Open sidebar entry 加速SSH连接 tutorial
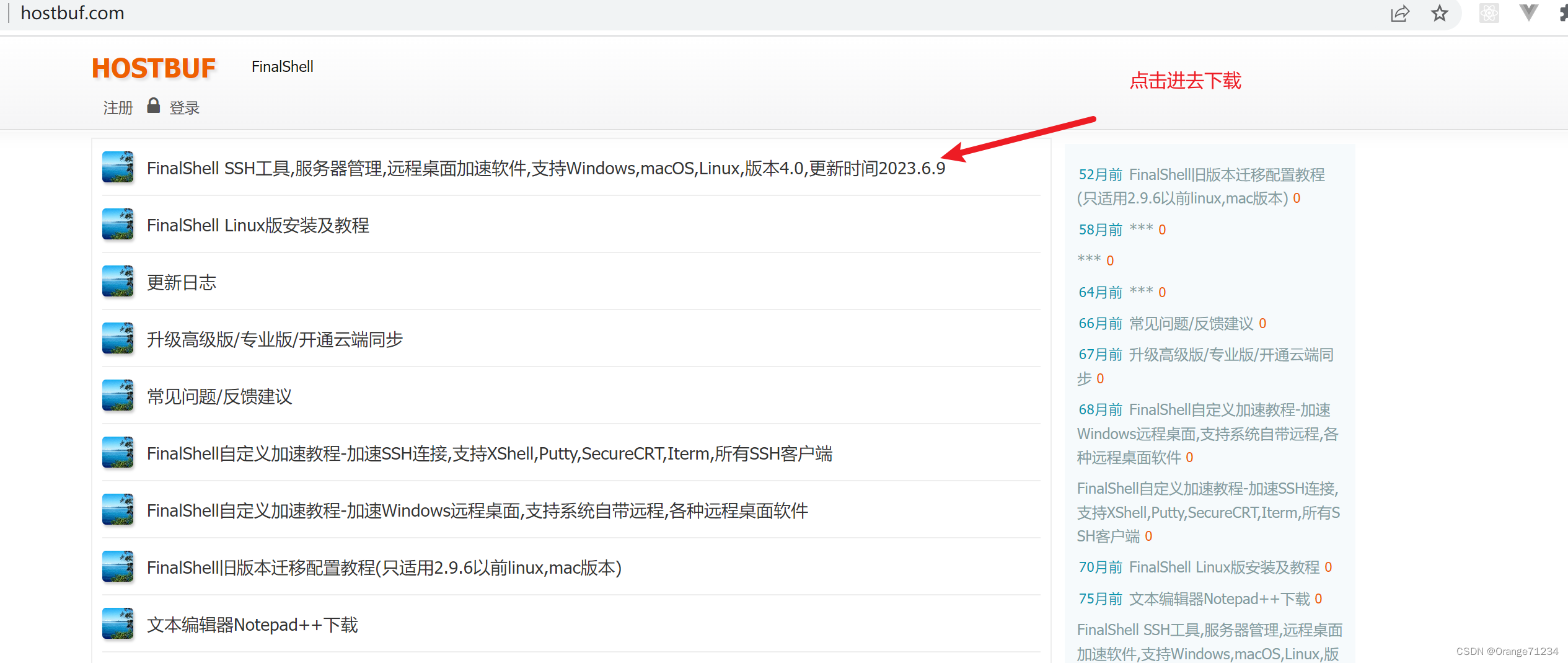The width and height of the screenshot is (1568, 663). tap(1209, 512)
